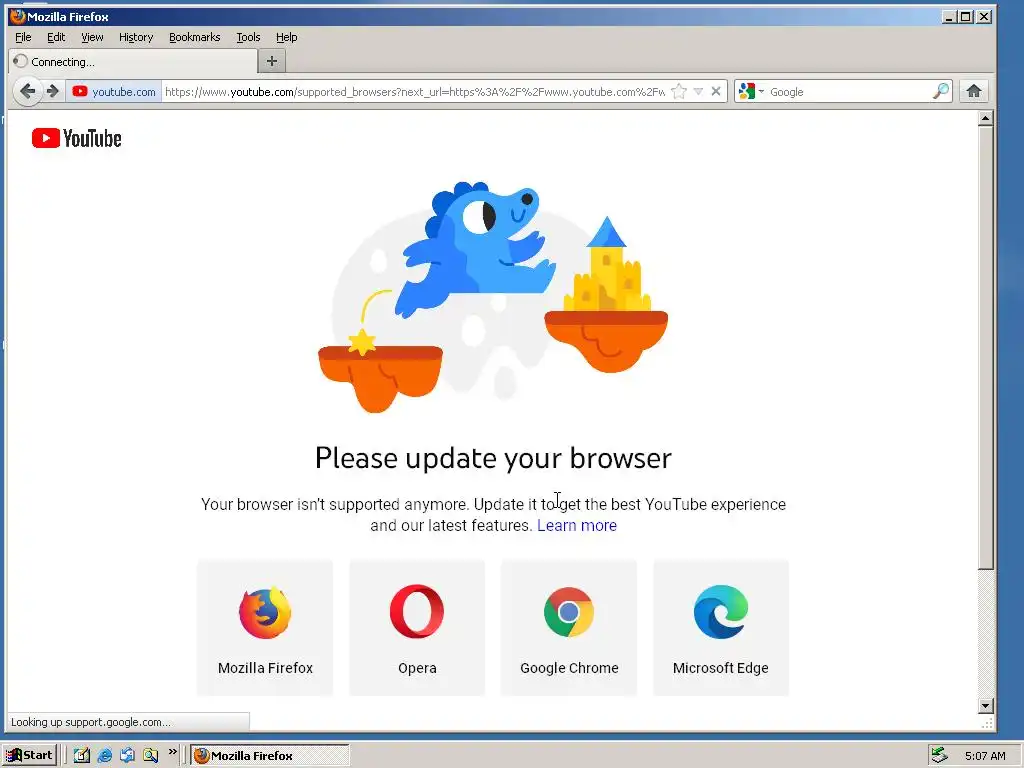Click the Firefox icon in title bar

click(18, 16)
